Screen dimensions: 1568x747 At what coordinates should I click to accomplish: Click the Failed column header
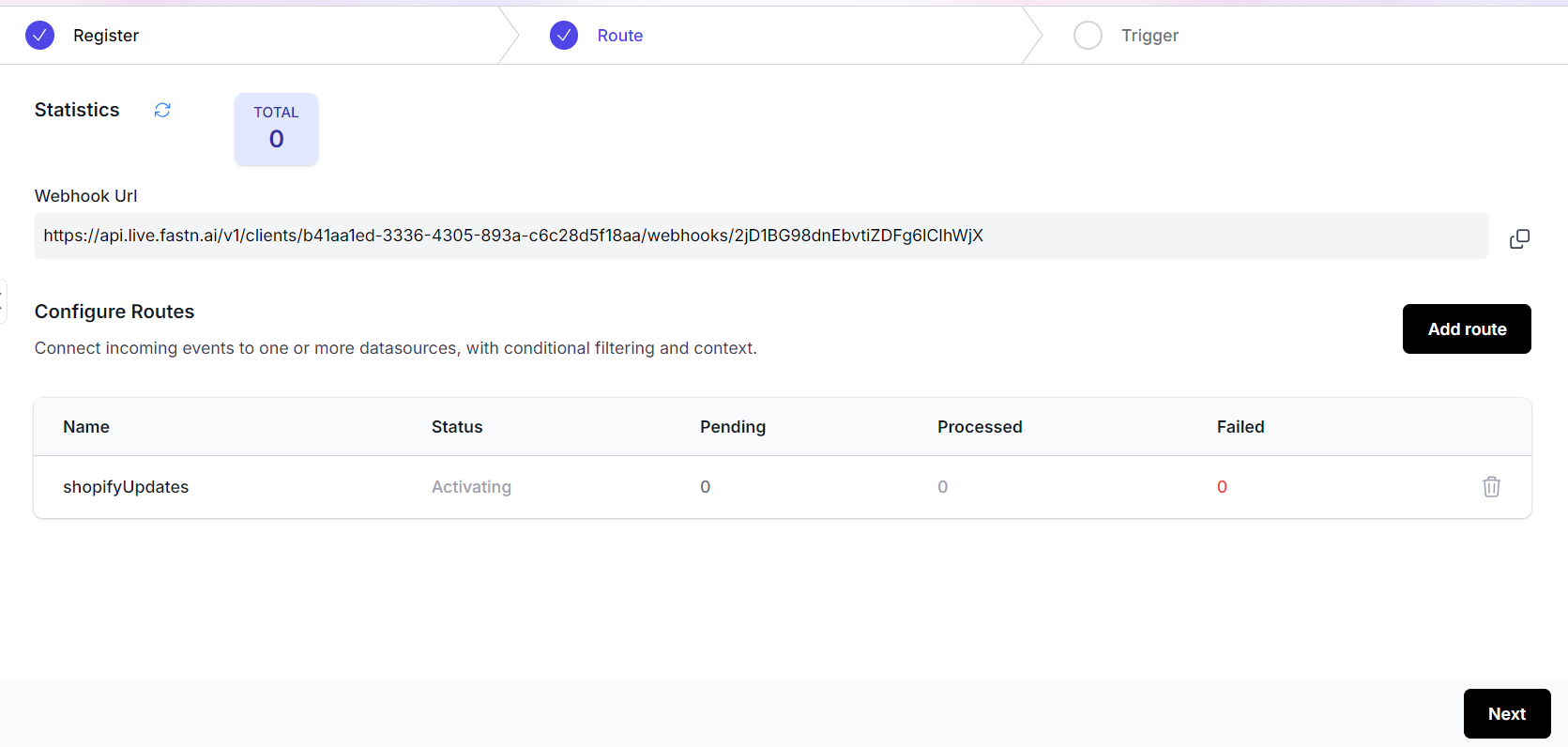[1241, 427]
